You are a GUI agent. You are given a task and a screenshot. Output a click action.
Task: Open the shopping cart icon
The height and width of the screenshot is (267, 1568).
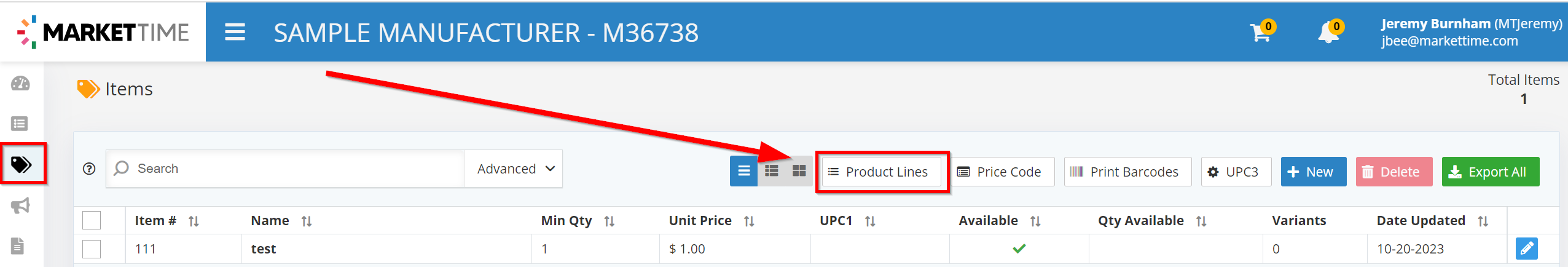click(1260, 33)
